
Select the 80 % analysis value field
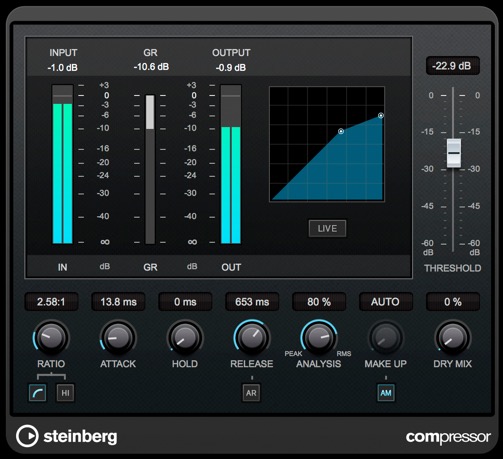[319, 302]
